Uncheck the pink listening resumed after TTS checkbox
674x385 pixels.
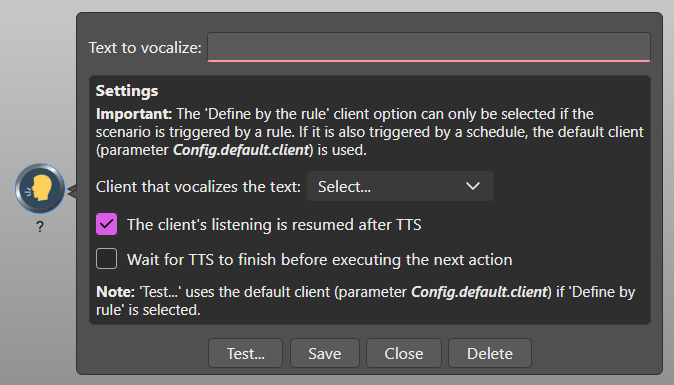point(107,224)
